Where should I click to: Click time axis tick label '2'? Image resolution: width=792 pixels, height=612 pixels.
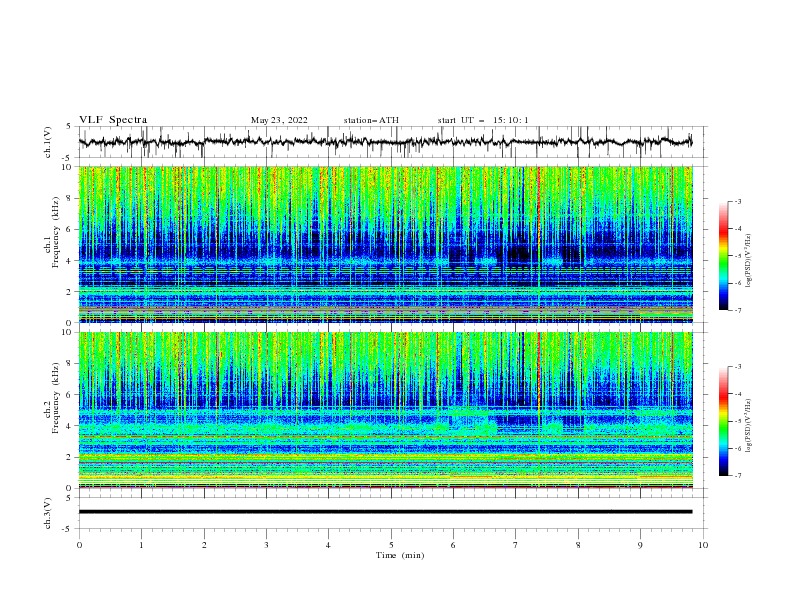pos(204,545)
